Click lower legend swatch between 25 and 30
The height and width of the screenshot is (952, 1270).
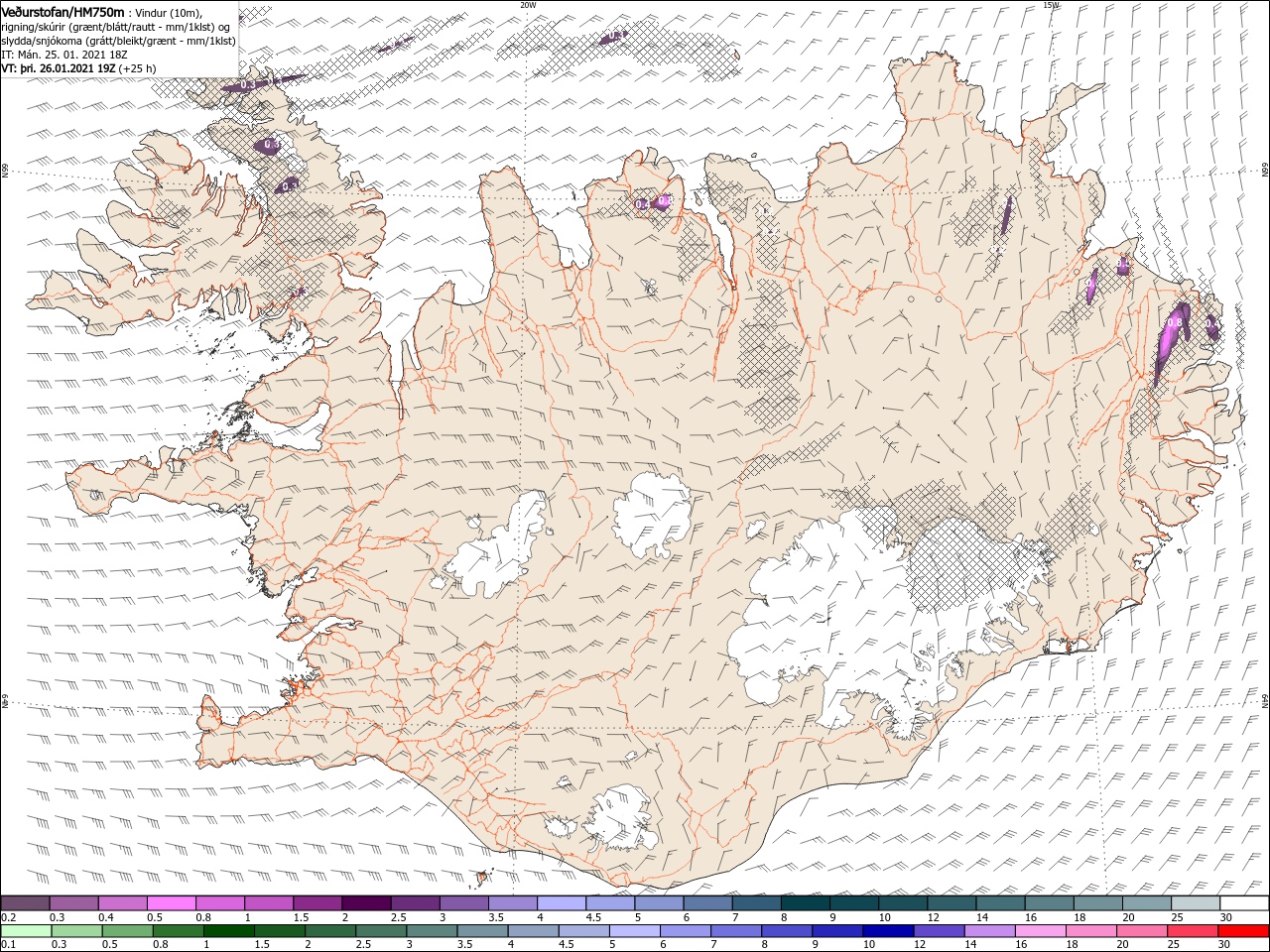click(1192, 931)
